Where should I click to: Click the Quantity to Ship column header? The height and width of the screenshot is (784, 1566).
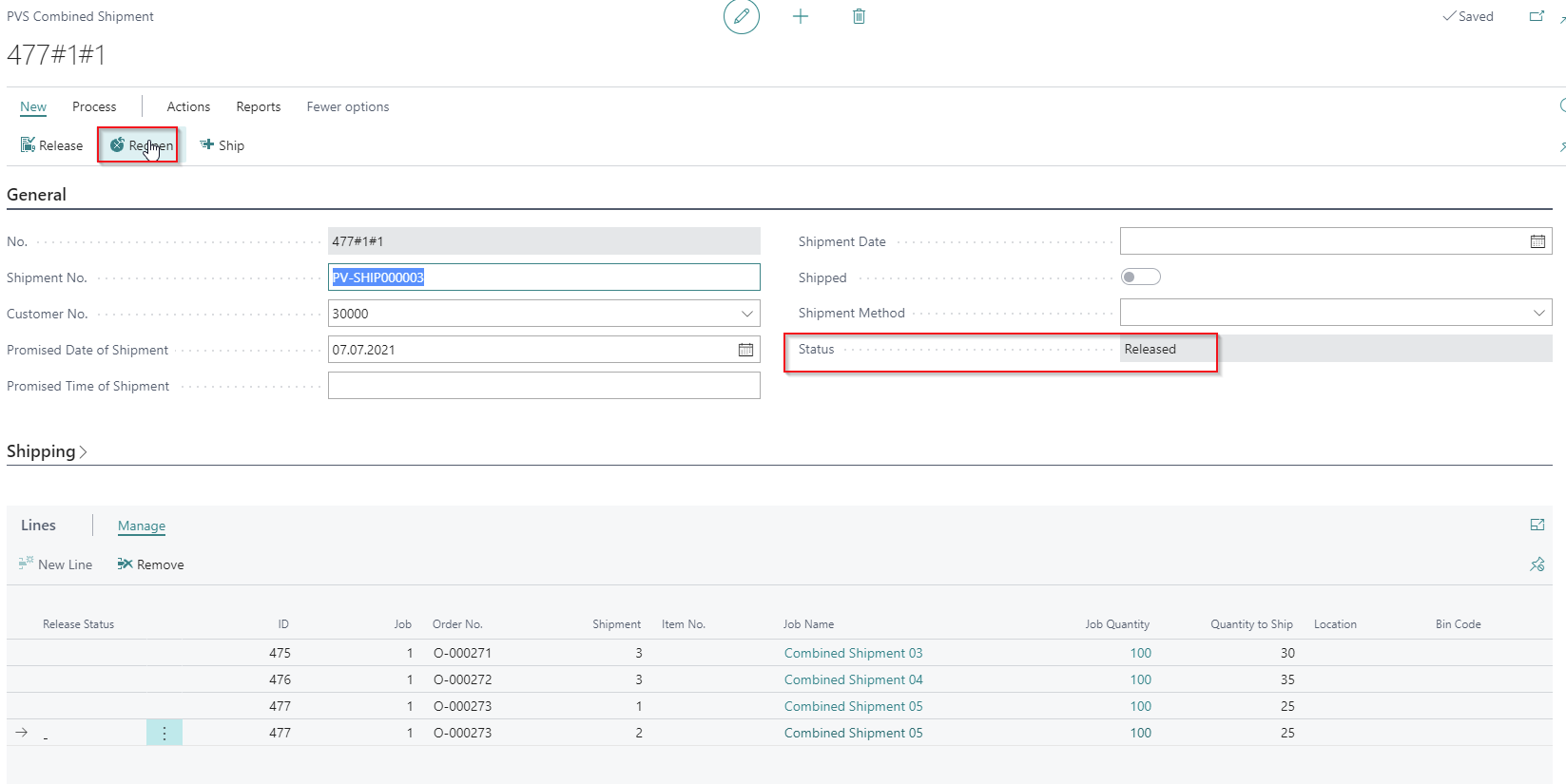pyautogui.click(x=1251, y=624)
